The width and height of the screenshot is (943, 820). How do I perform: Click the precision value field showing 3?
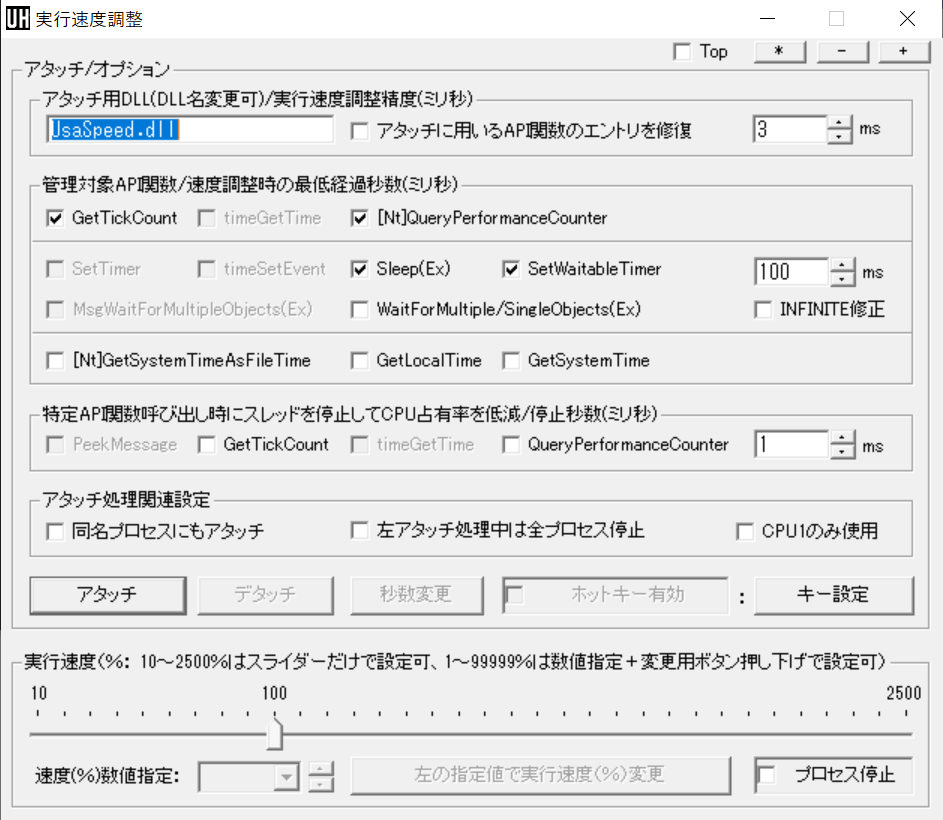coord(790,129)
